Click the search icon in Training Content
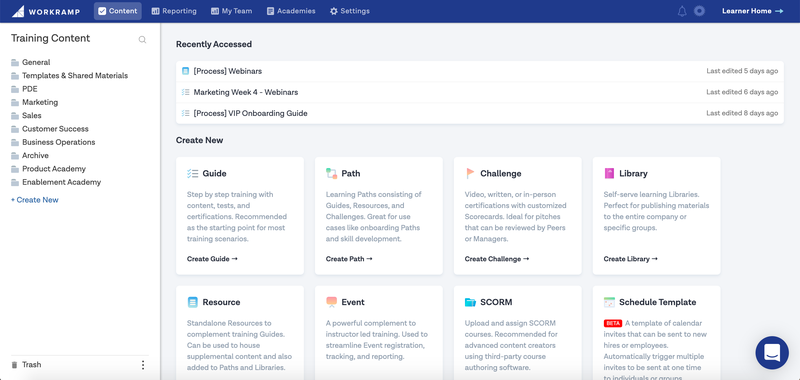The width and height of the screenshot is (800, 380). click(142, 40)
